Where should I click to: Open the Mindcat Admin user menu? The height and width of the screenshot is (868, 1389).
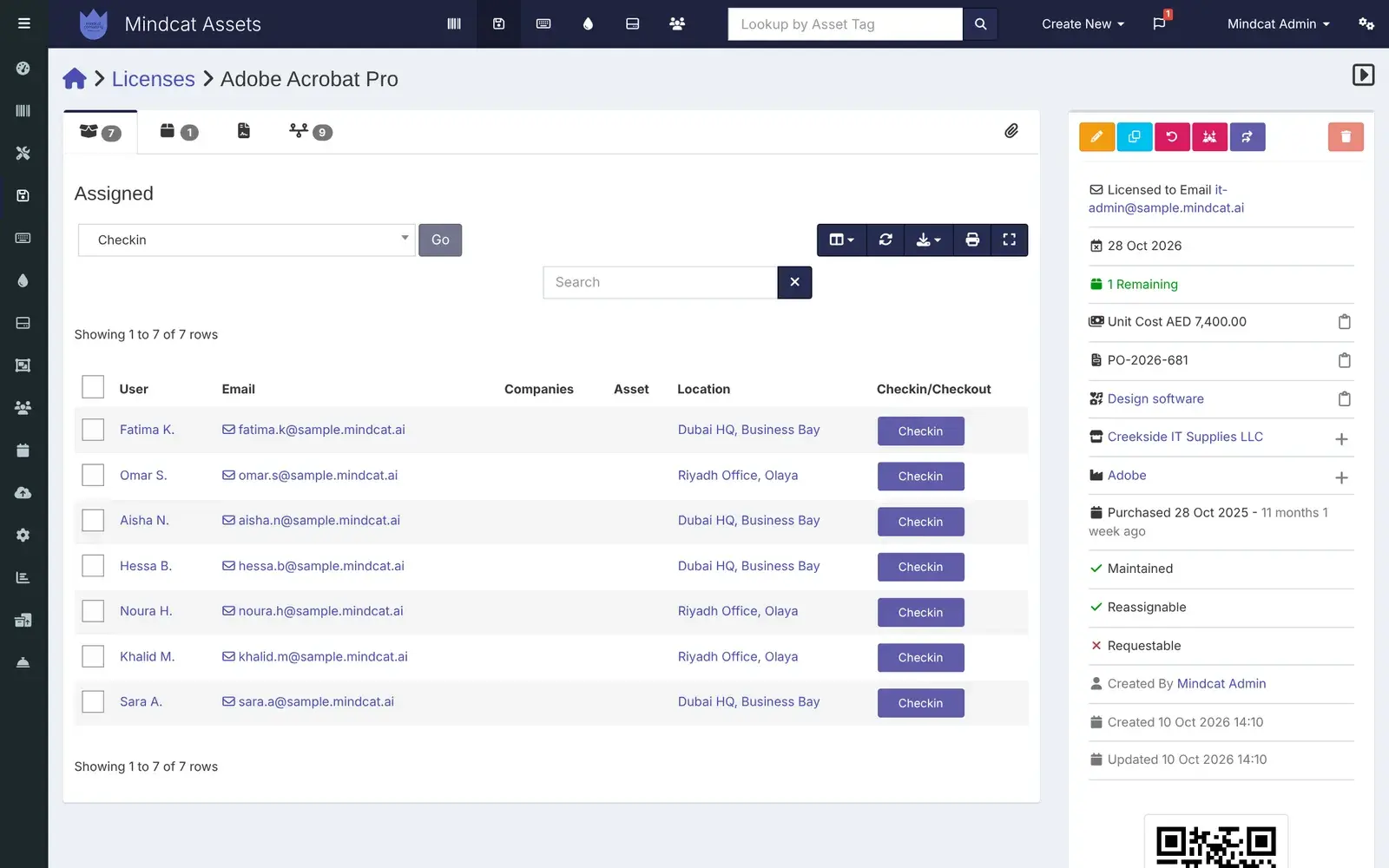click(x=1278, y=24)
